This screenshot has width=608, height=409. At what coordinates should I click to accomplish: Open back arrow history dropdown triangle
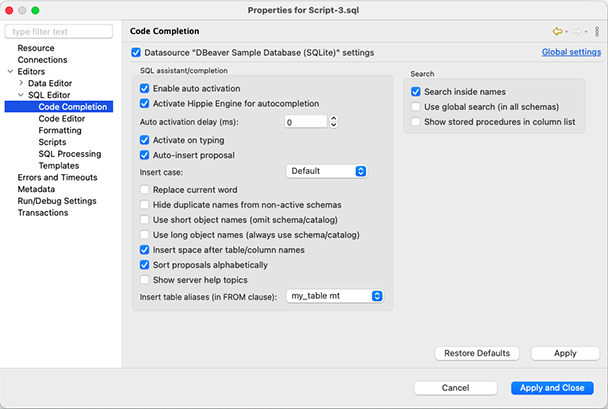click(567, 32)
